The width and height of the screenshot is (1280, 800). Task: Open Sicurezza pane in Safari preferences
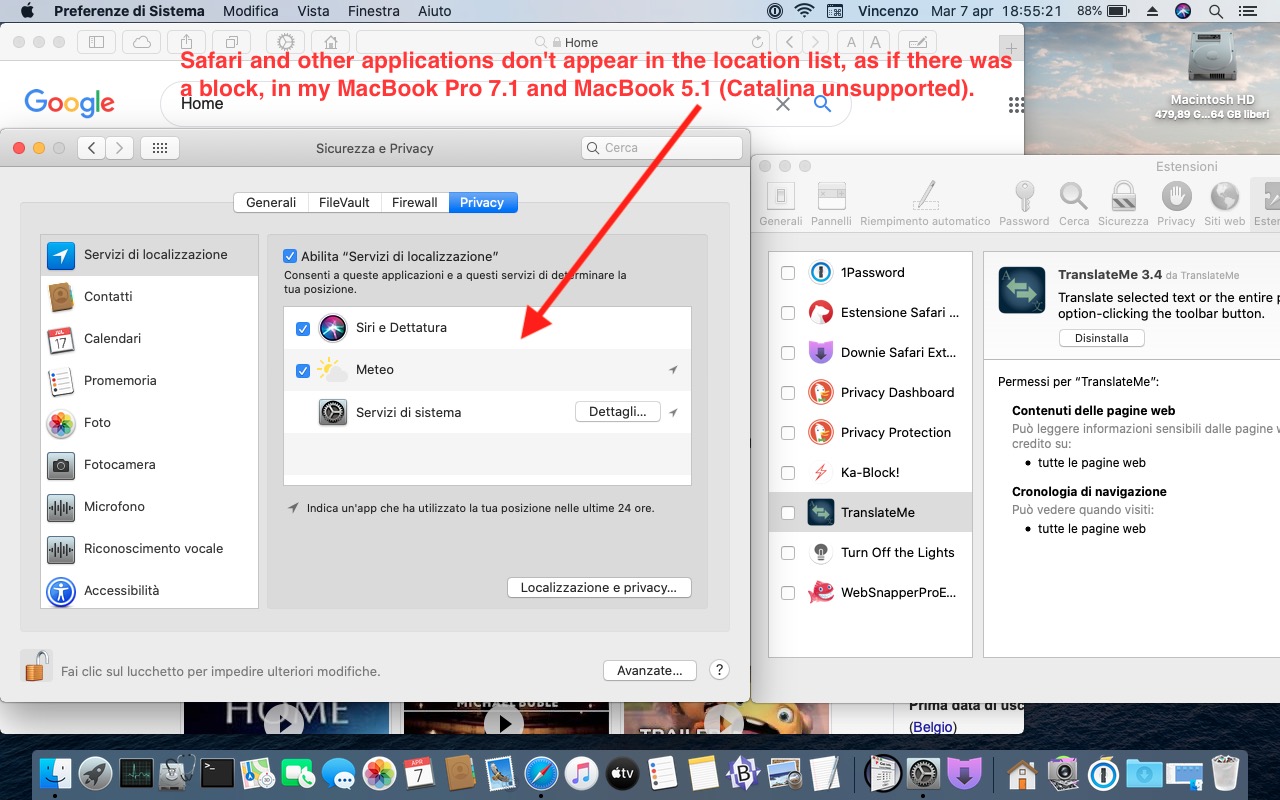coord(1123,204)
